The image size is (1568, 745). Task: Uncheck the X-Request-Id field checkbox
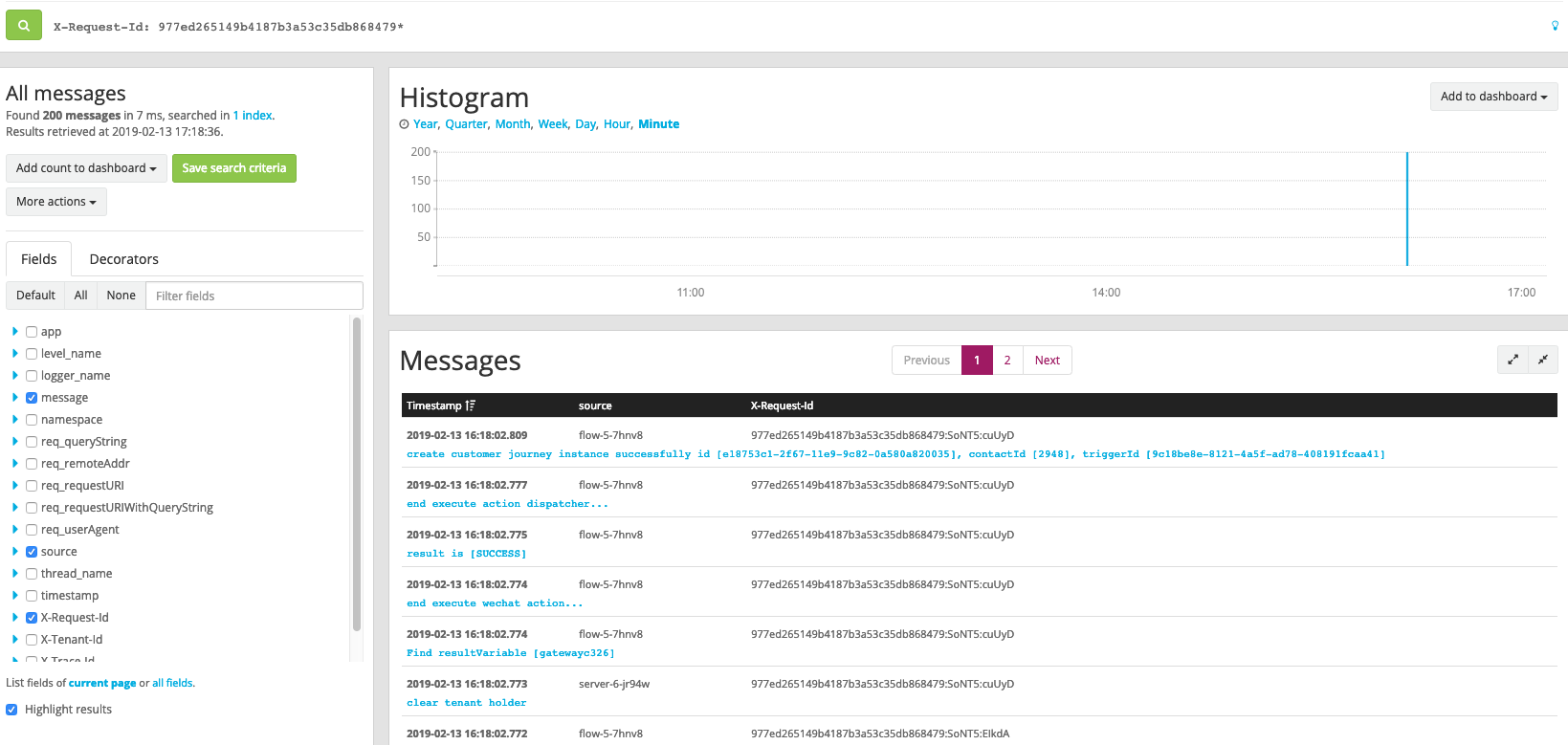(32, 618)
